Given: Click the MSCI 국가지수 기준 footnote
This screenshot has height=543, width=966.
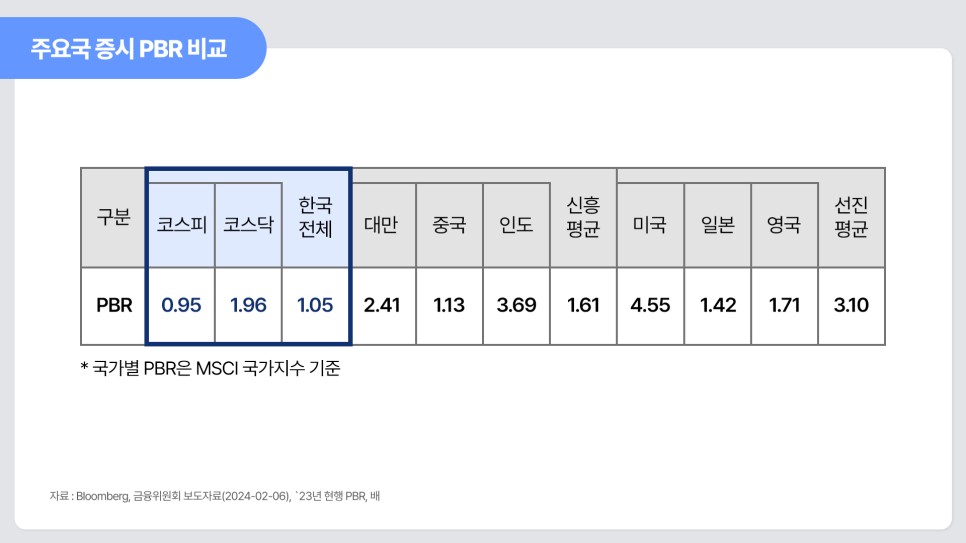Looking at the screenshot, I should point(210,369).
